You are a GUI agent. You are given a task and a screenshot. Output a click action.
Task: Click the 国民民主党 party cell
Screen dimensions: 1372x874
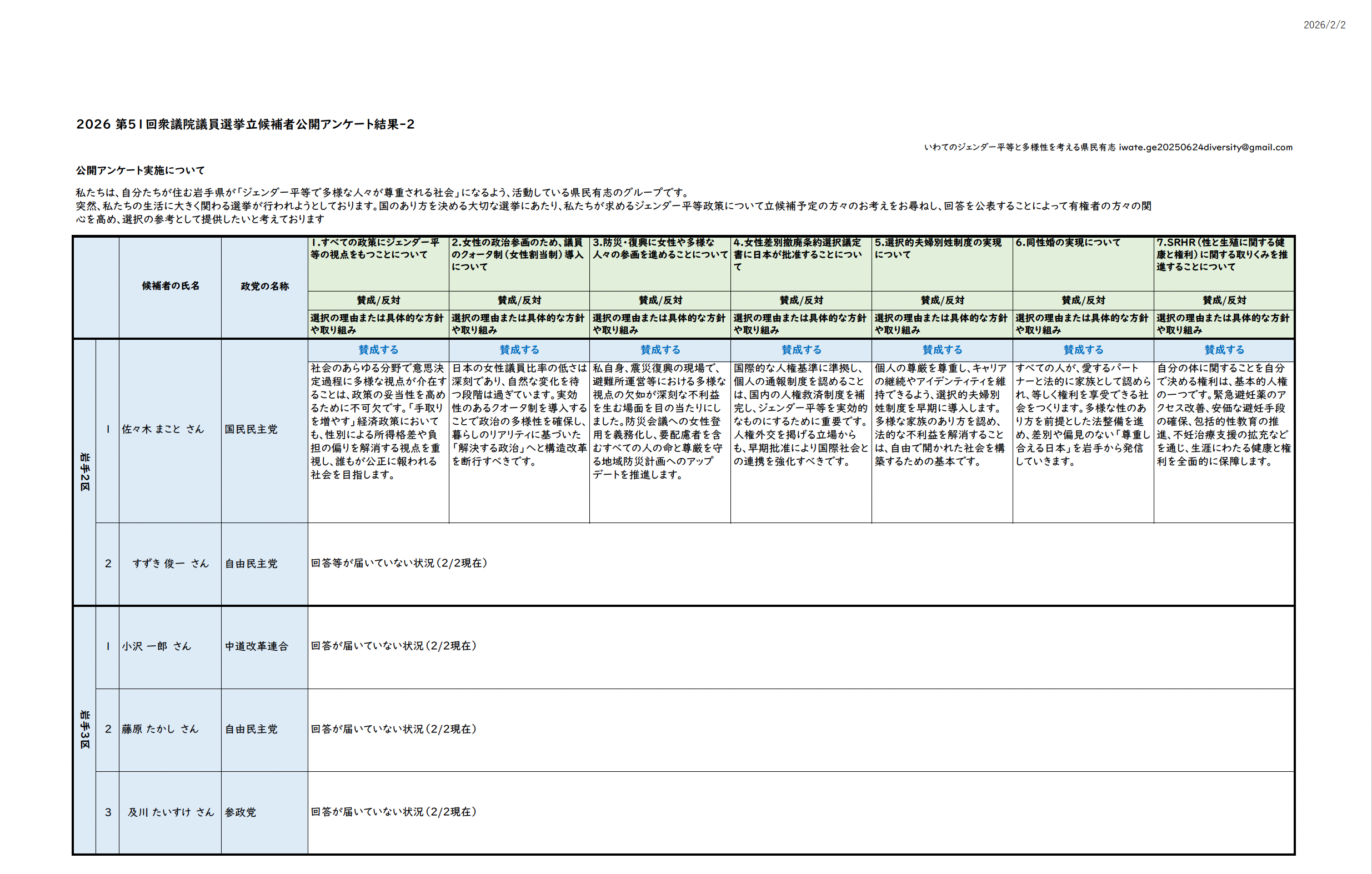[x=251, y=429]
